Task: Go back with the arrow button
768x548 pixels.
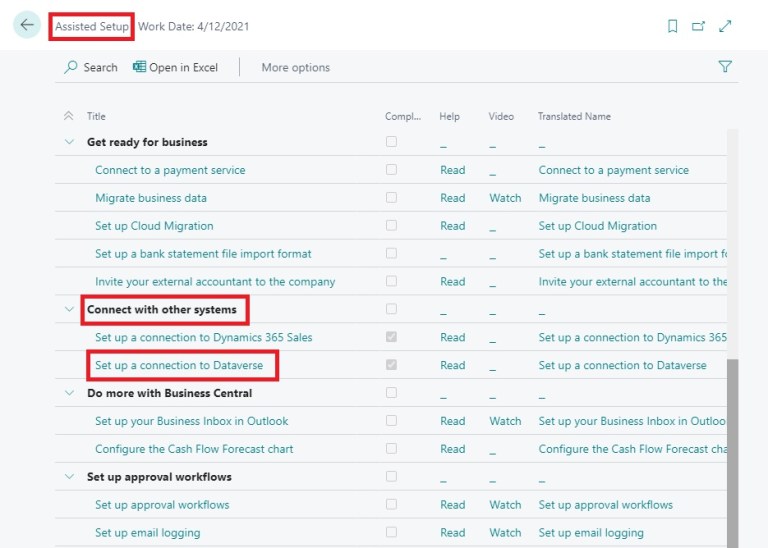Action: pos(26,25)
